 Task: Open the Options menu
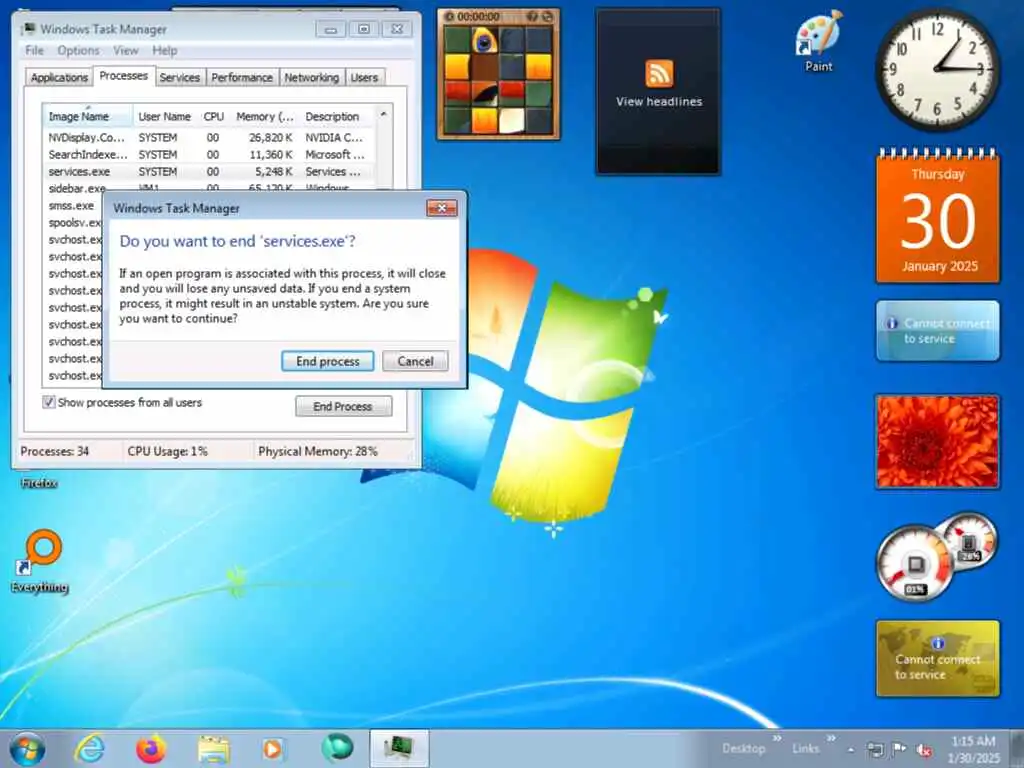tap(78, 50)
